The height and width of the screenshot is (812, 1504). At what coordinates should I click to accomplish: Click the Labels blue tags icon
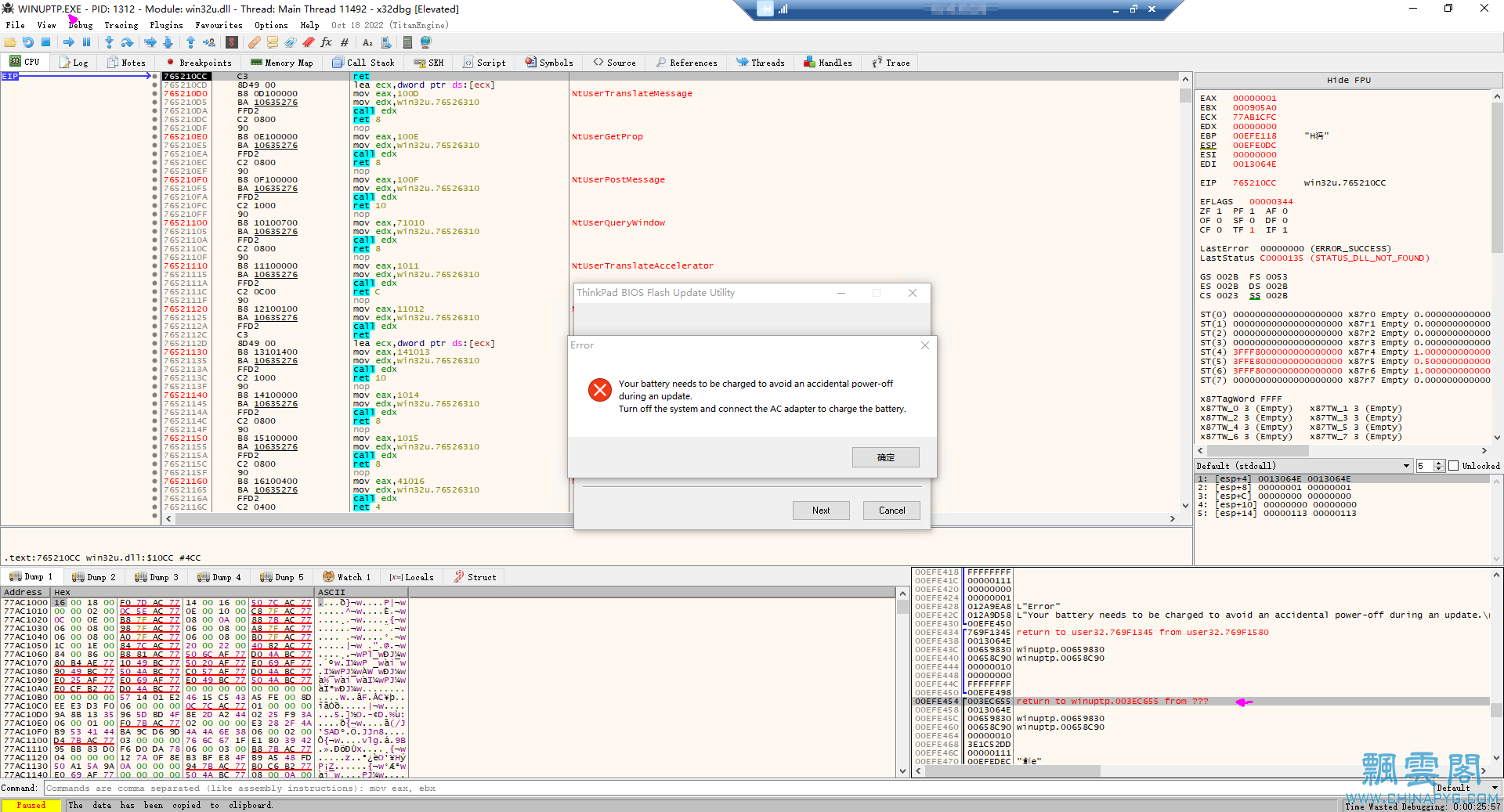tap(291, 42)
